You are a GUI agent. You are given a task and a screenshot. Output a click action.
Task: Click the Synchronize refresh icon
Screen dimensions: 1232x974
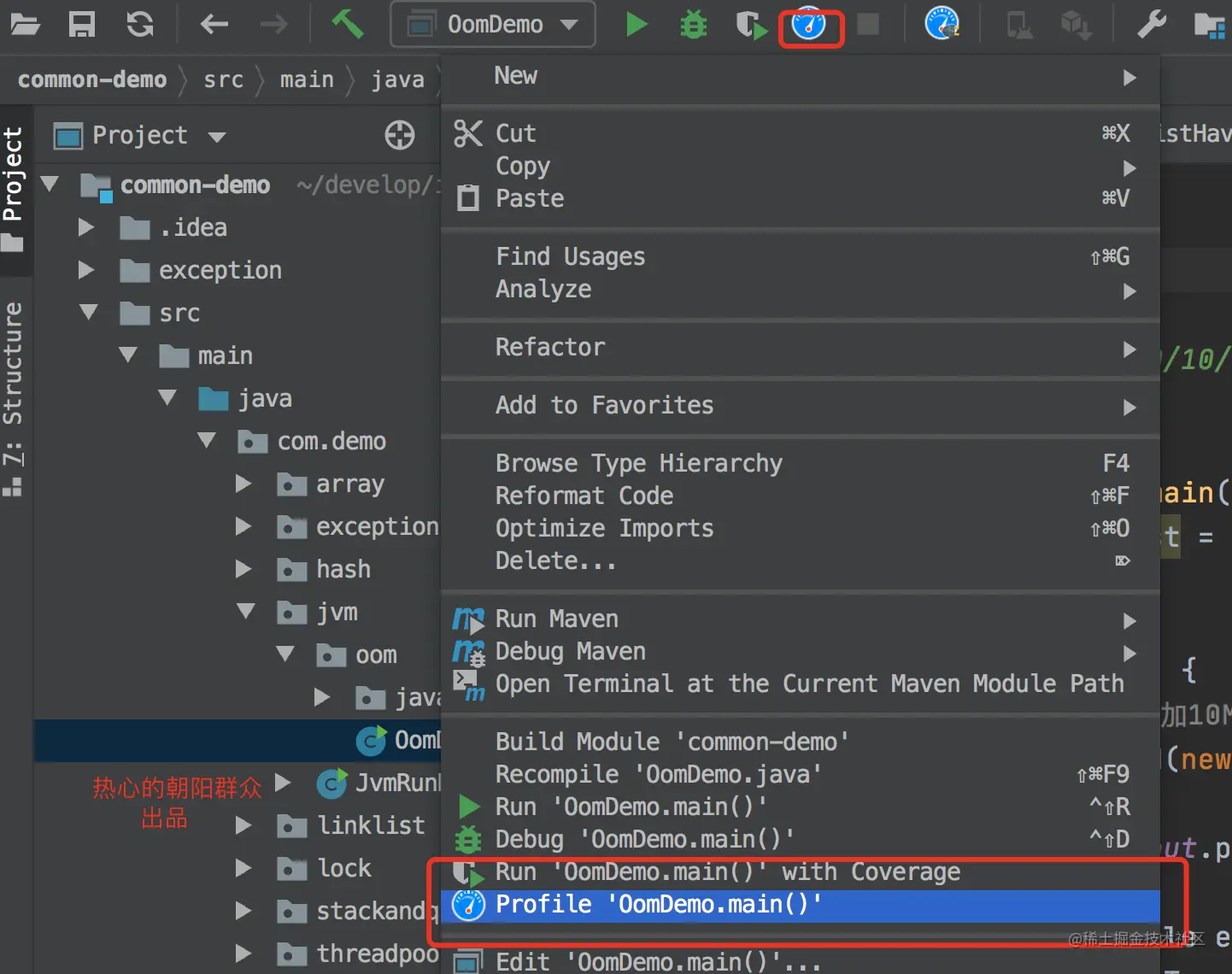(x=140, y=24)
